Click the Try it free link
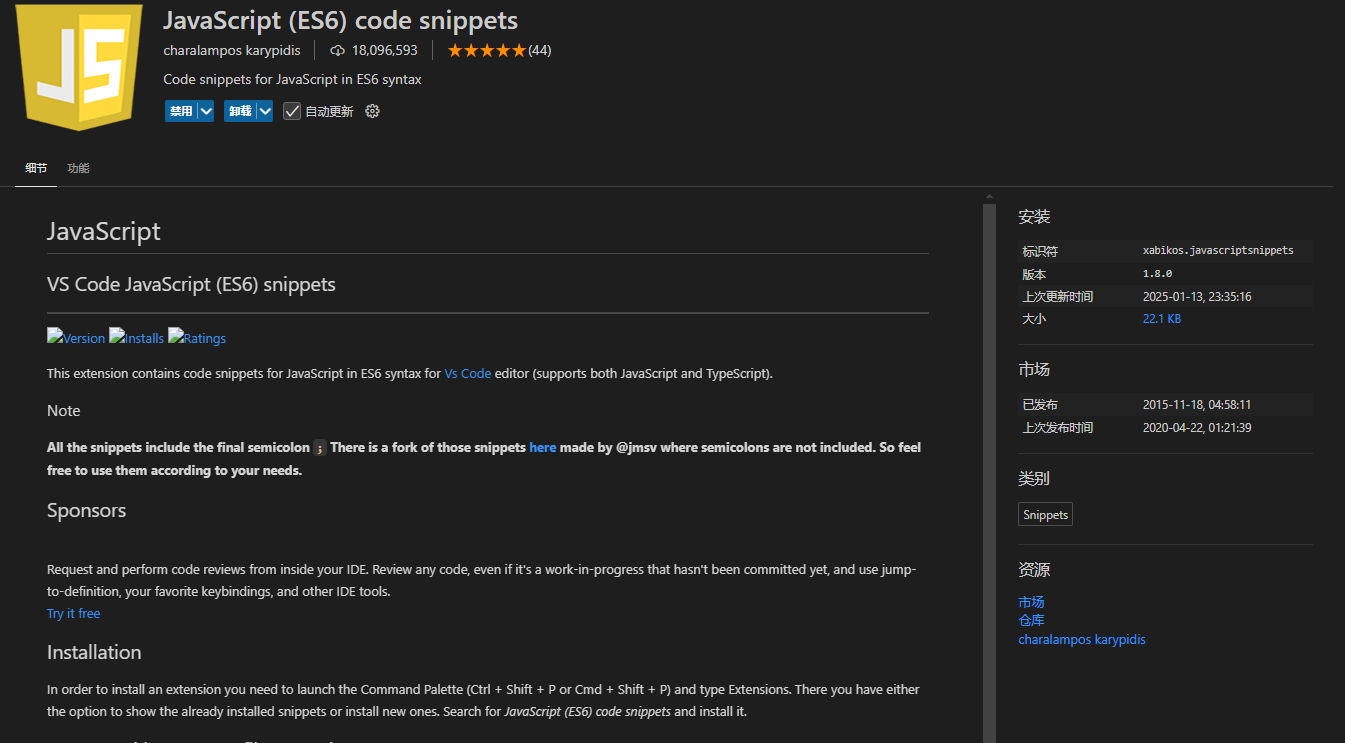1345x743 pixels. [74, 613]
